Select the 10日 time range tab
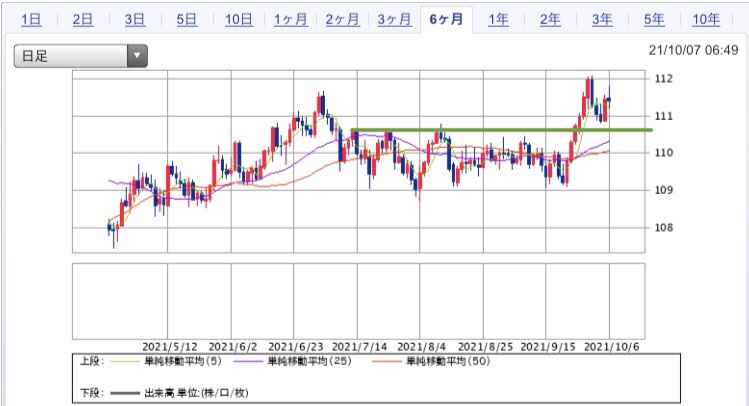 [x=239, y=20]
